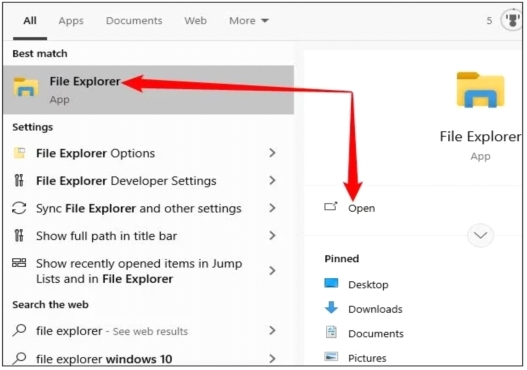Image resolution: width=527 pixels, height=370 pixels.
Task: Open pinned Downloads folder
Action: coord(375,309)
